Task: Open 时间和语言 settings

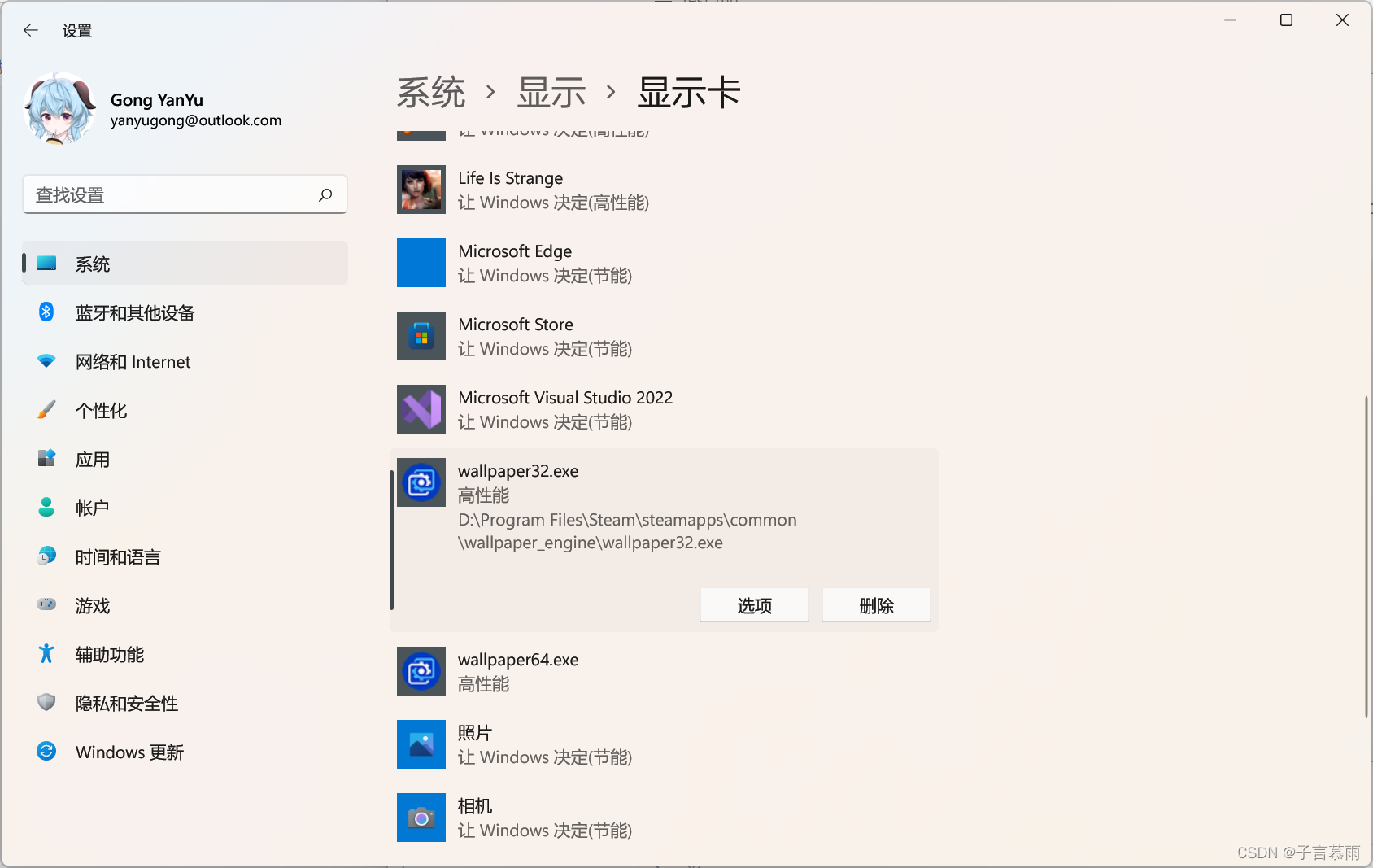Action: [185, 556]
